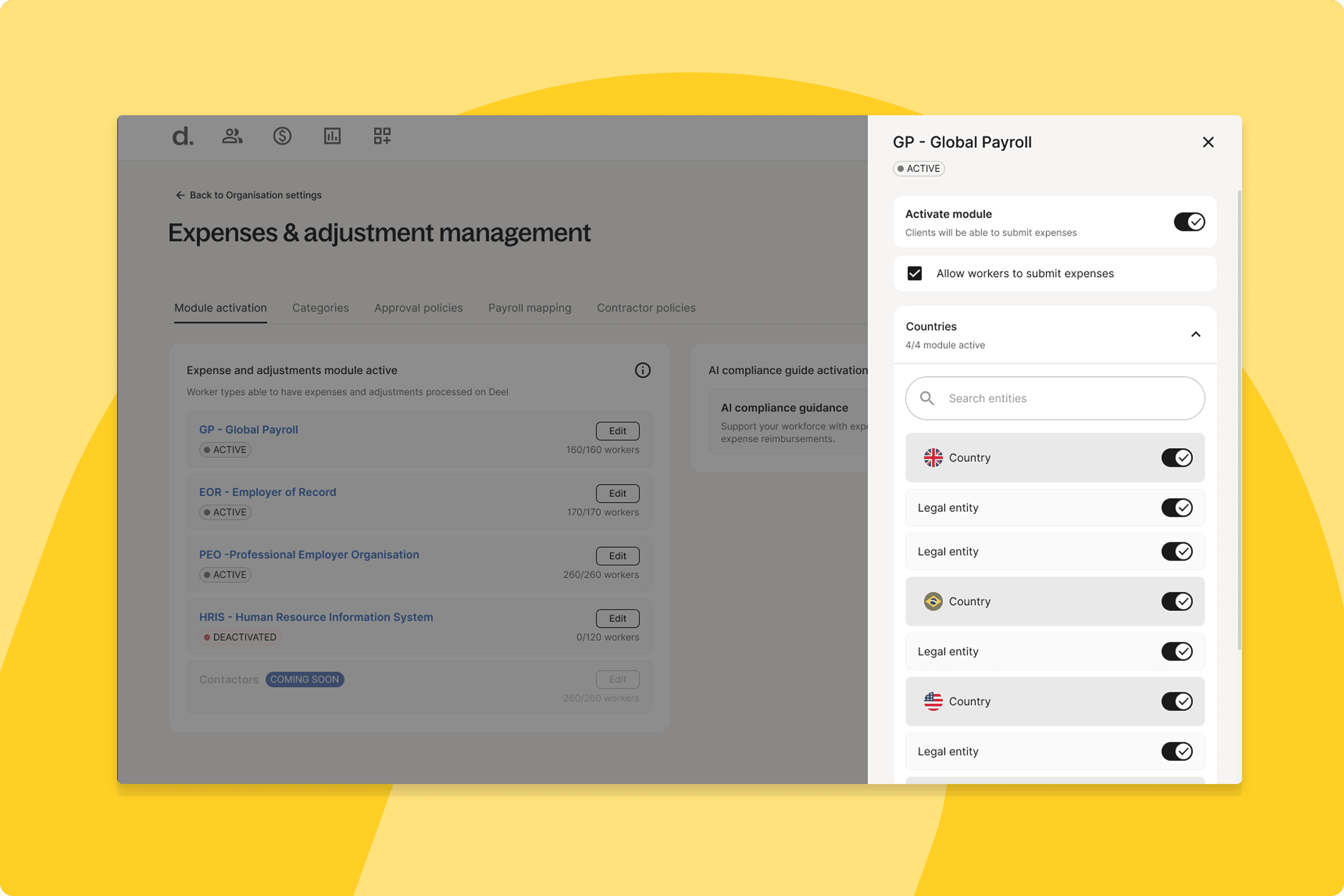This screenshot has width=1344, height=896.
Task: Open the dollar payments icon
Action: (282, 136)
